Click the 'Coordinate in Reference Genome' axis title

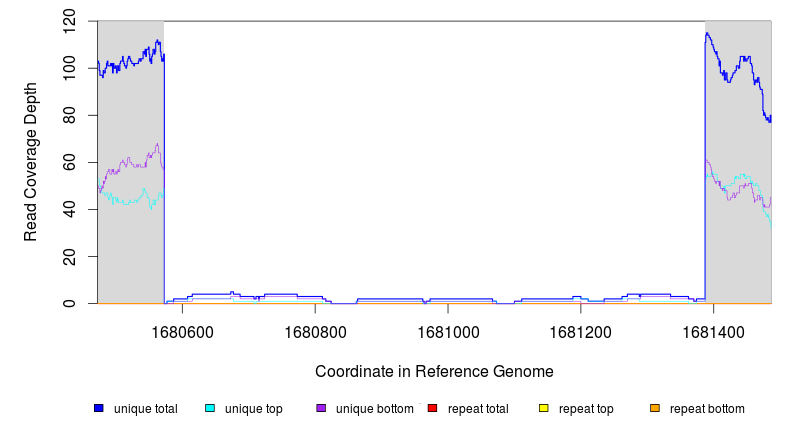pyautogui.click(x=434, y=371)
